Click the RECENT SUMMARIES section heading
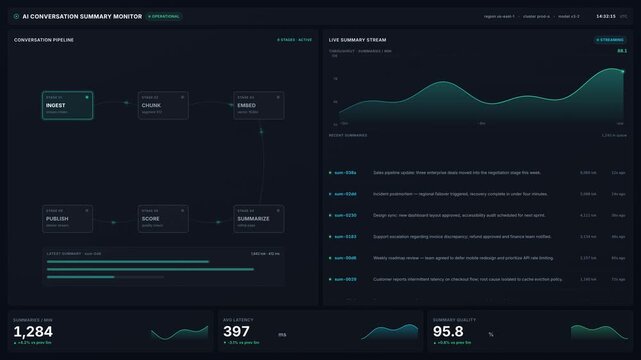The width and height of the screenshot is (641, 360). tap(348, 135)
